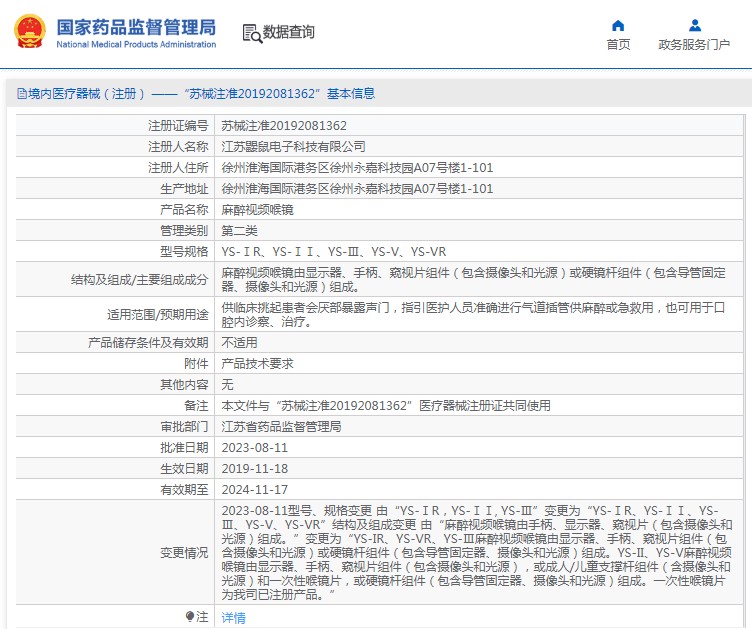Go to 数据查询 text link

[x=289, y=32]
